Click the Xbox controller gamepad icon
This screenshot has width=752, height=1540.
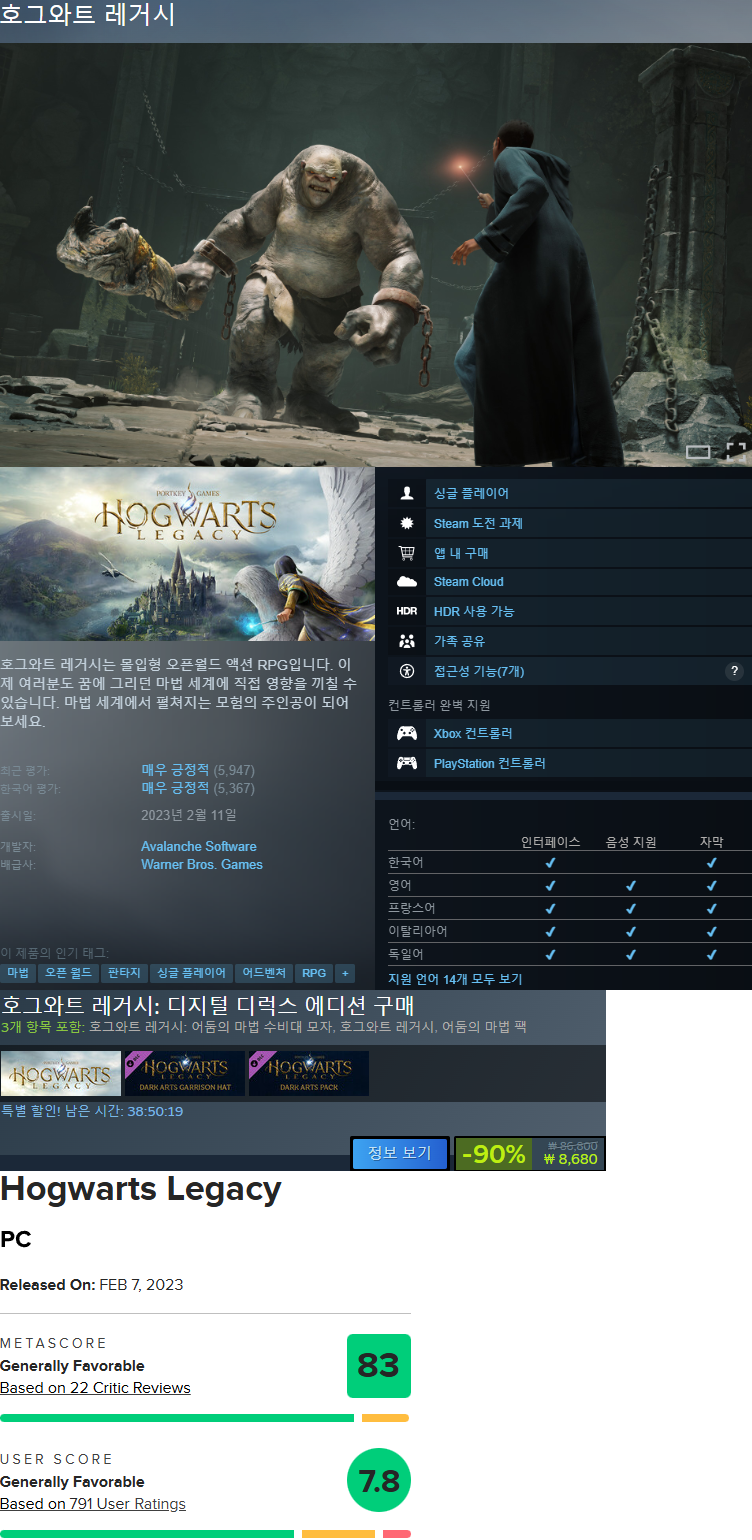(406, 733)
